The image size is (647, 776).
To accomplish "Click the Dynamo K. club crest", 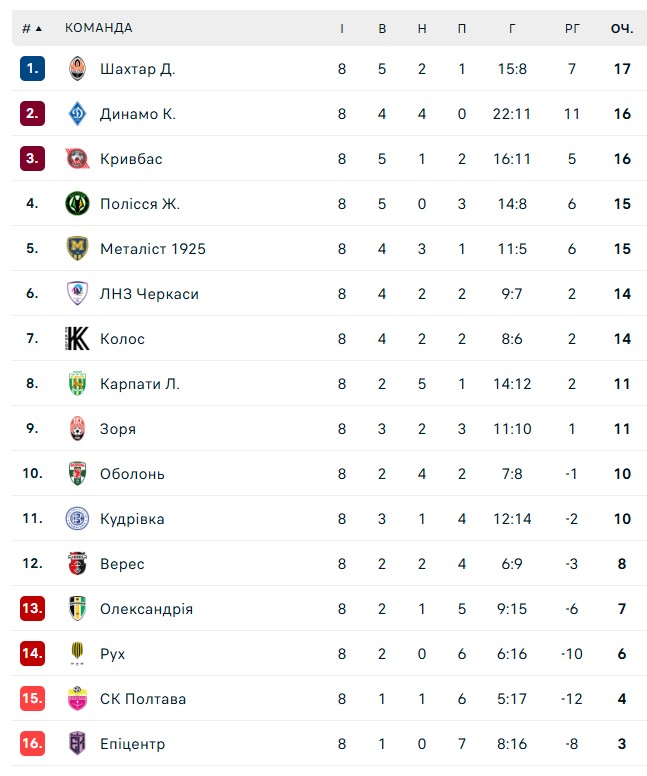I will pos(77,114).
